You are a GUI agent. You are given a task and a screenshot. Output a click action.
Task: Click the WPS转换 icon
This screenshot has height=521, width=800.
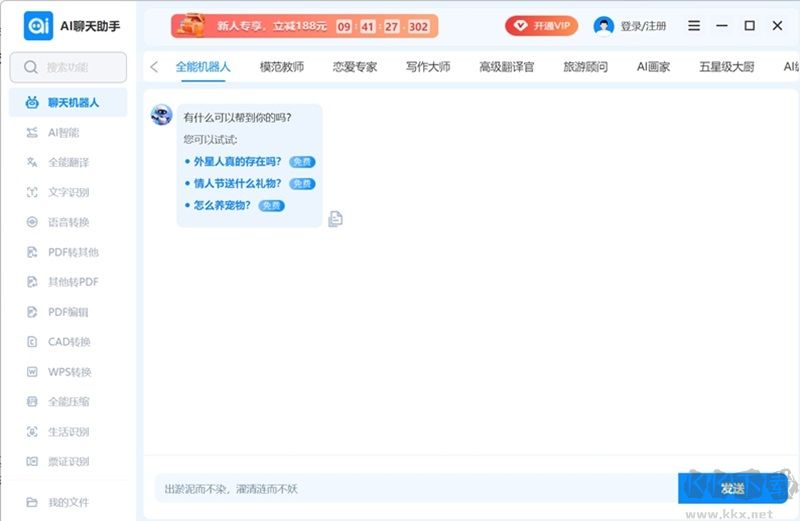[32, 371]
